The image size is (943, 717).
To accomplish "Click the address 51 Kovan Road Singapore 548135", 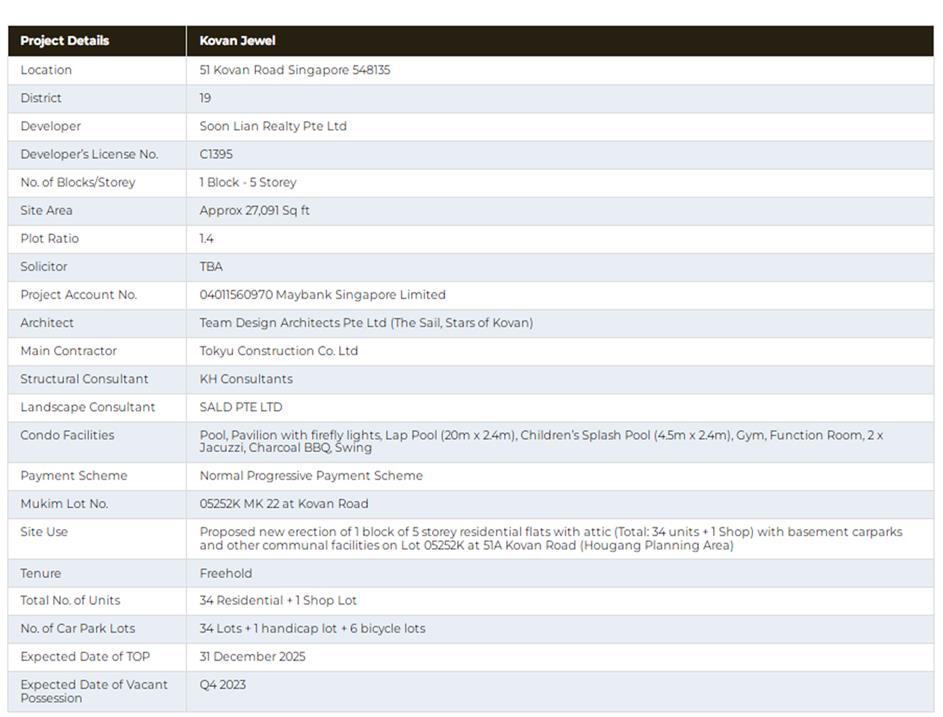I will tap(294, 70).
